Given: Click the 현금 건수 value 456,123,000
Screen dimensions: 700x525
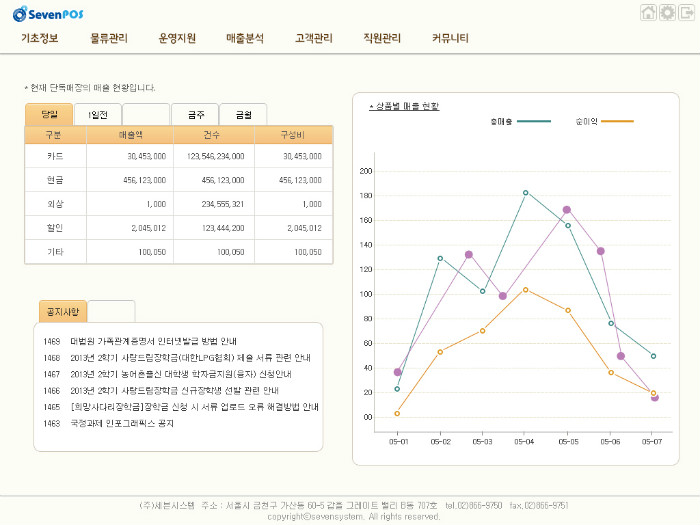Looking at the screenshot, I should (223, 180).
